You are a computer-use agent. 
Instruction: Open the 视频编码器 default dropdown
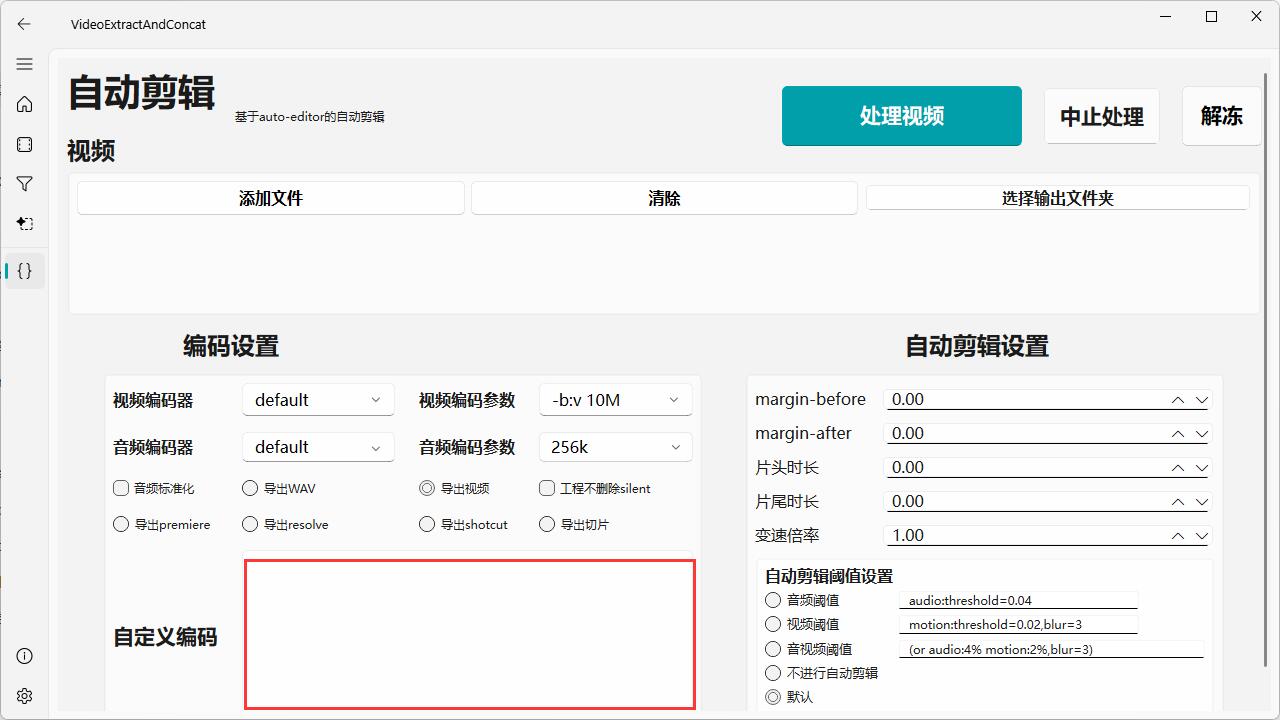(318, 400)
